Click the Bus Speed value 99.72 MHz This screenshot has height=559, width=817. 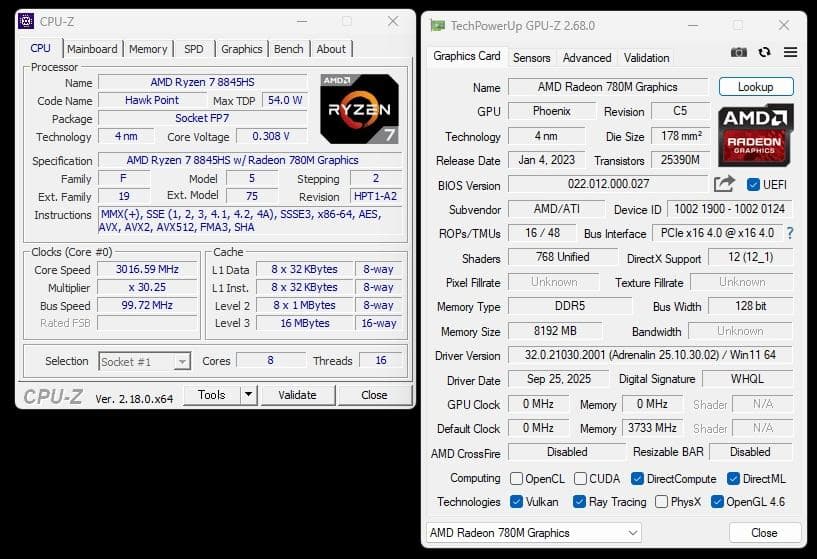(147, 305)
